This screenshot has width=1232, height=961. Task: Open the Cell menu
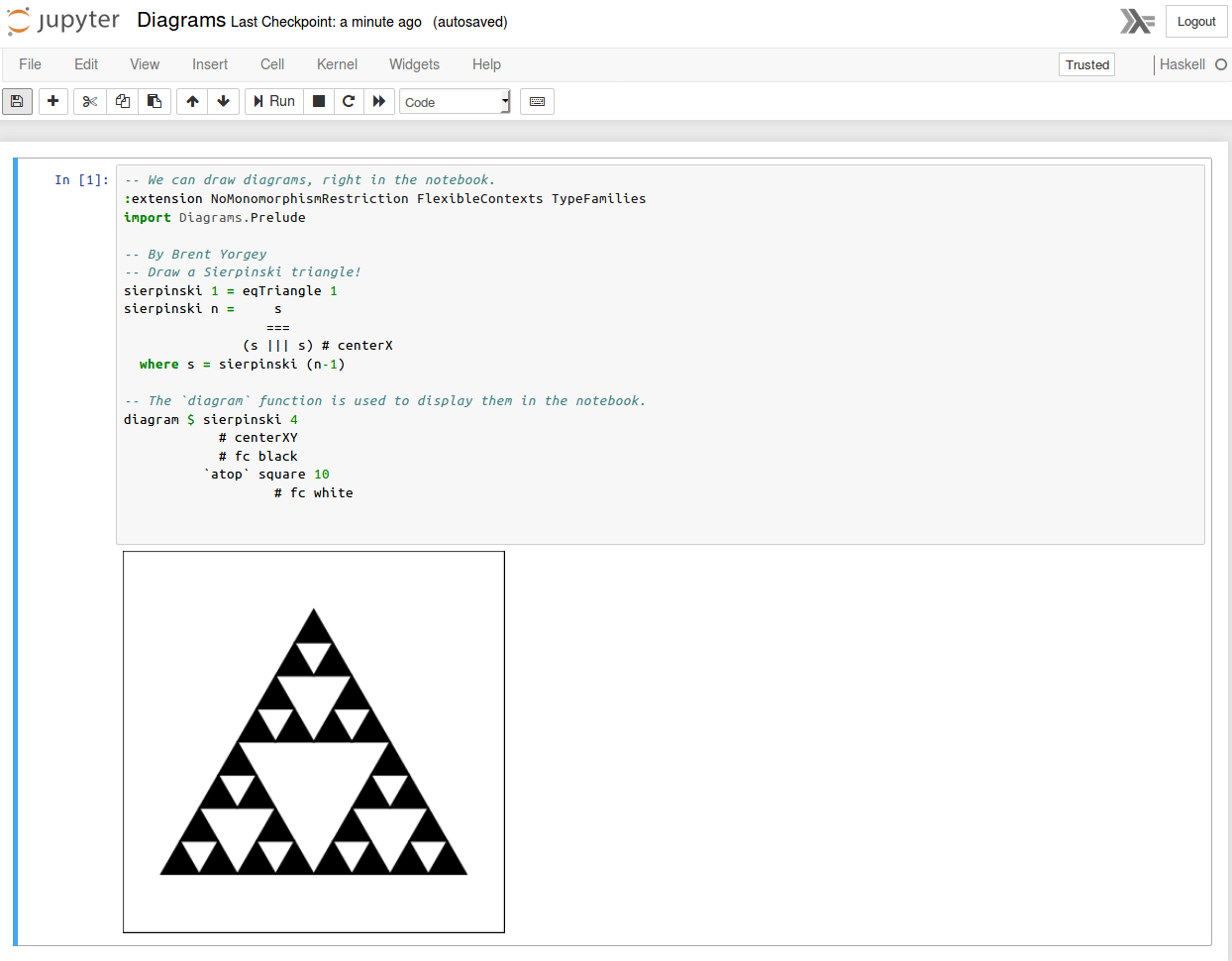click(x=272, y=64)
